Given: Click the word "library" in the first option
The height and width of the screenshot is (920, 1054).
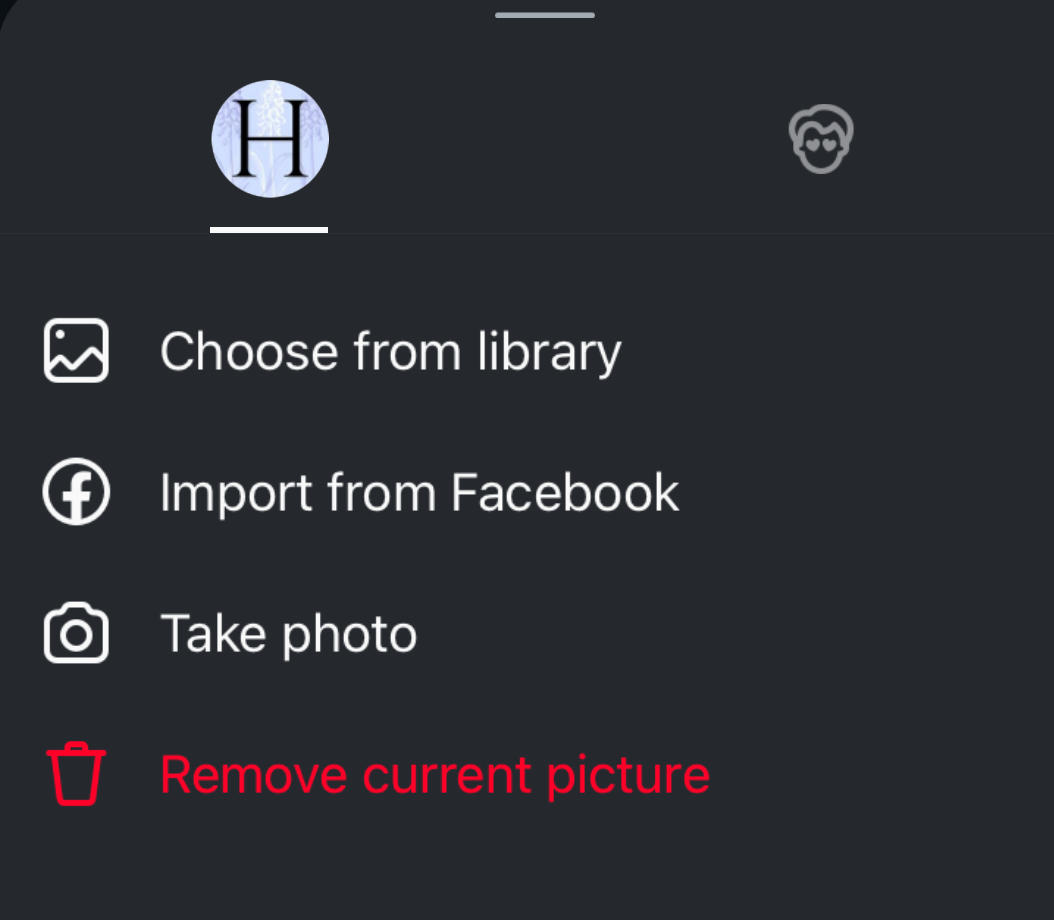Looking at the screenshot, I should click(549, 351).
